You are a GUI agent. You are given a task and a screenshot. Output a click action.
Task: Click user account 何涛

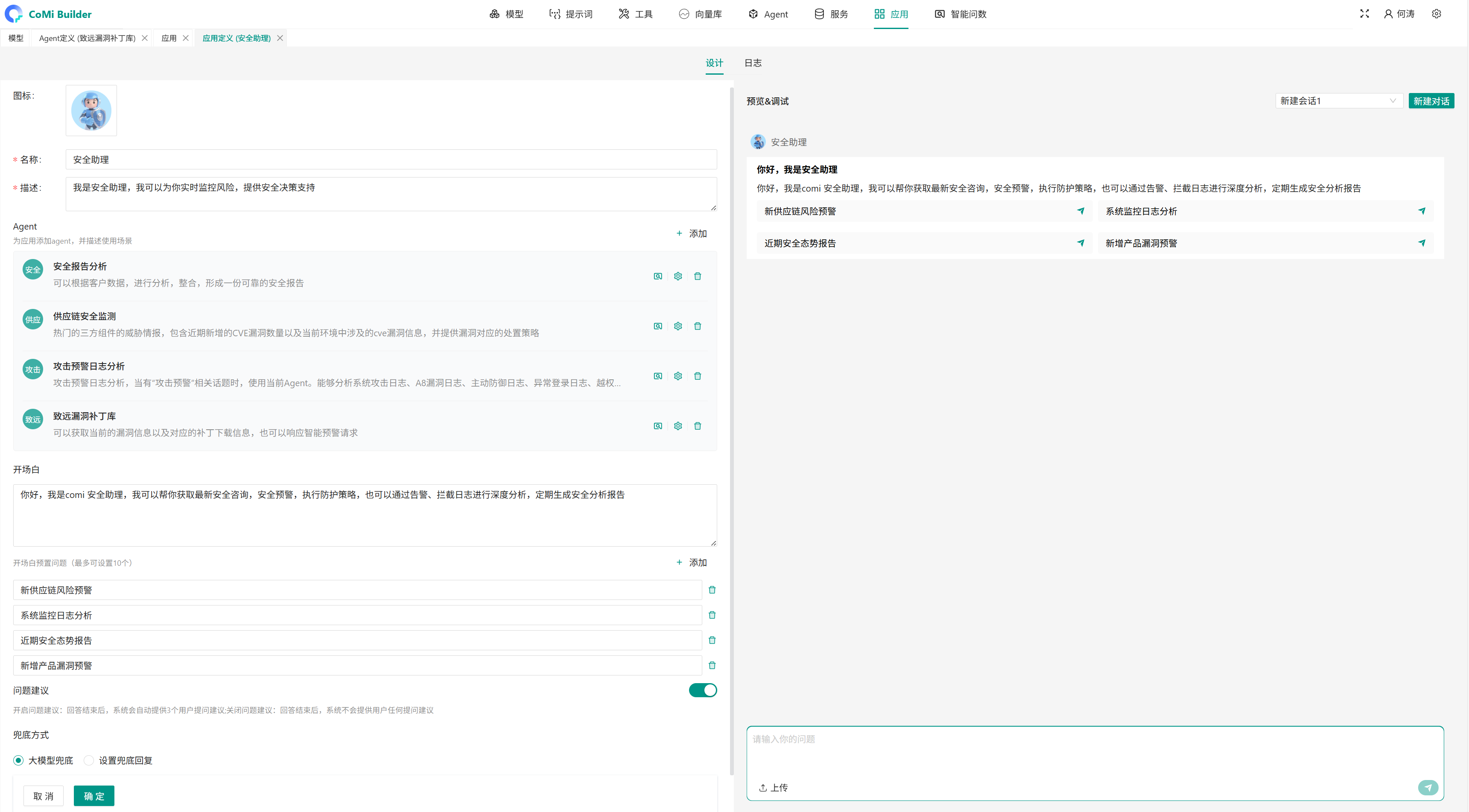[x=1399, y=14]
